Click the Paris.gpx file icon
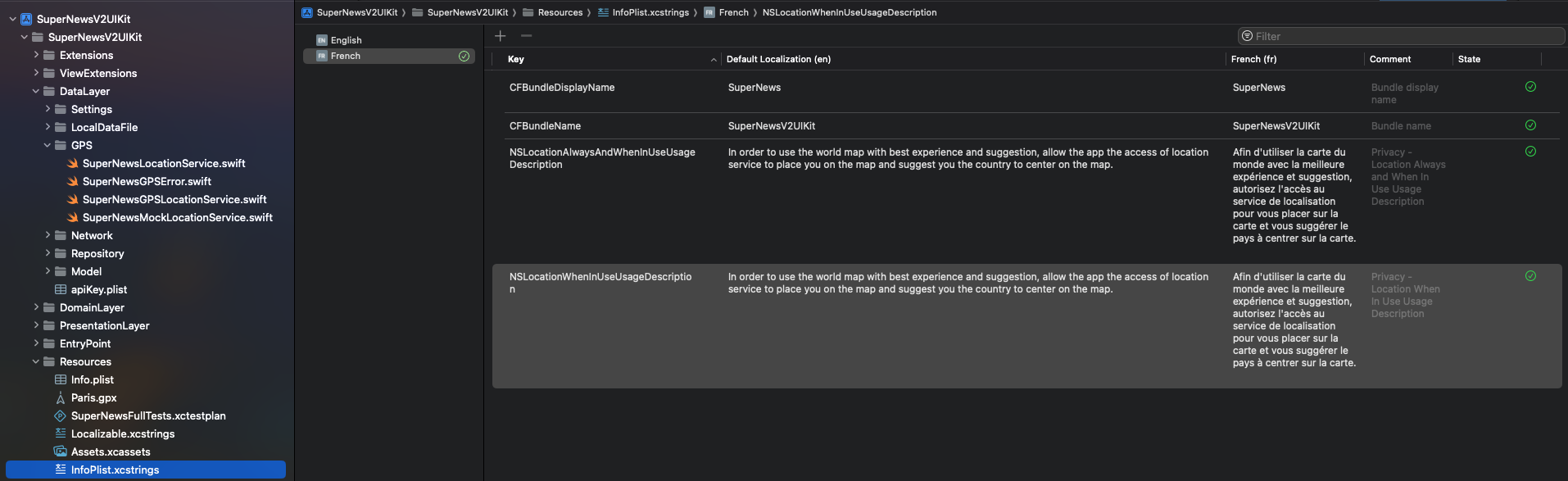The width and height of the screenshot is (1568, 481). click(61, 397)
